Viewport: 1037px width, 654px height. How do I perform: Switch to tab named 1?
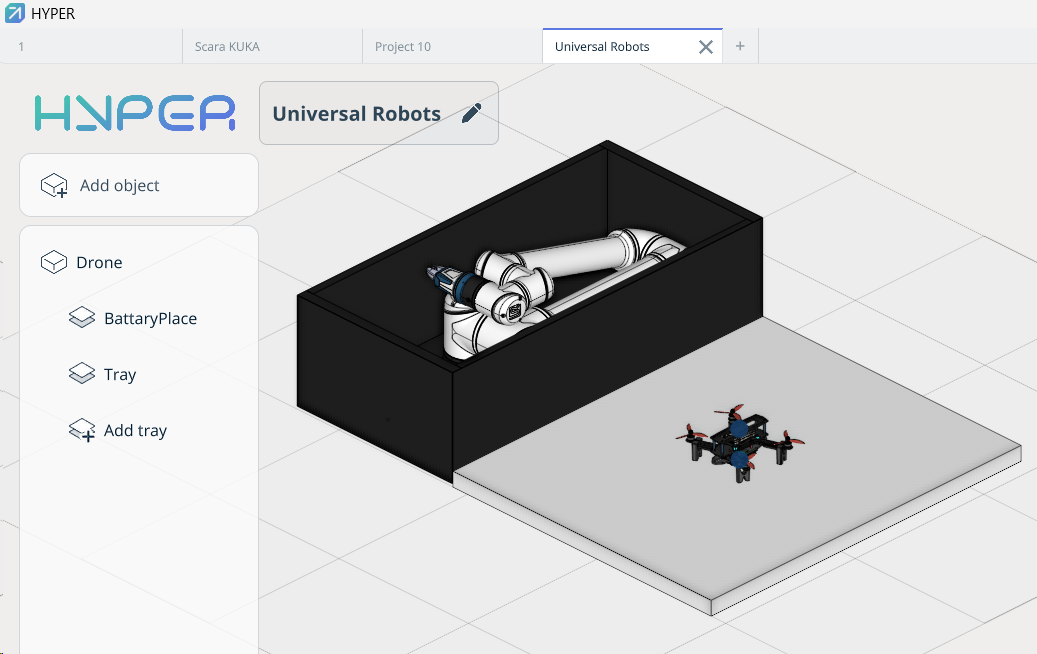pos(22,47)
